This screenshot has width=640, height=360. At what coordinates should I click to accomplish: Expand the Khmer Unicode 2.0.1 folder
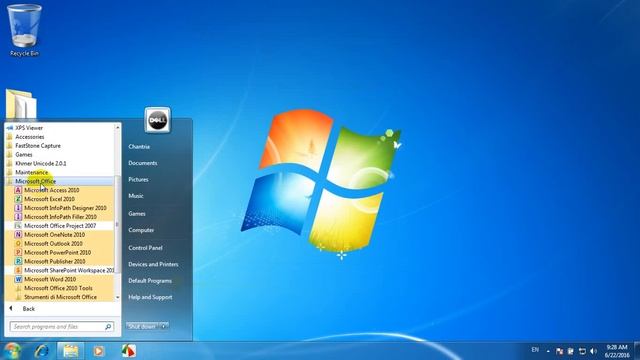point(60,164)
